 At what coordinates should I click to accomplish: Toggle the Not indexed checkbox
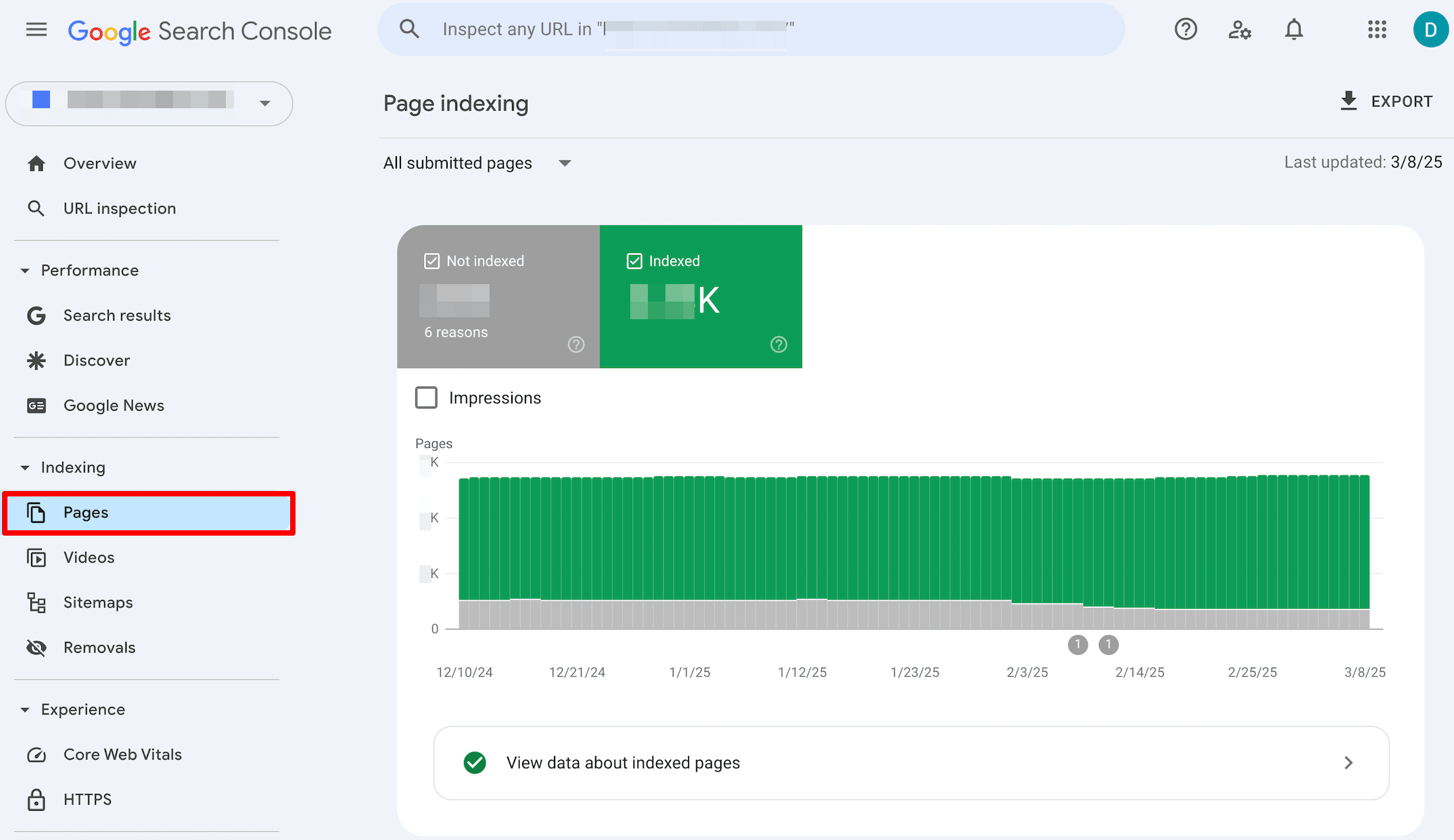[431, 260]
